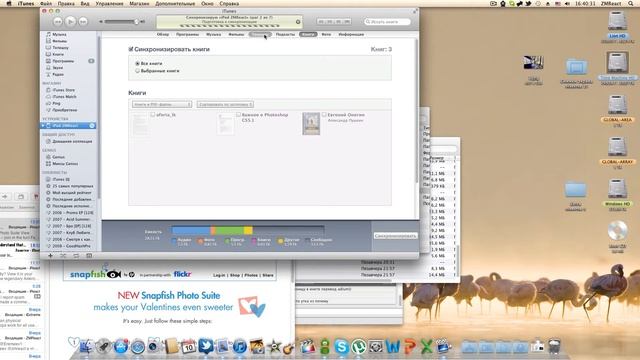
Task: Click the Next track button in iTunes
Action: [83, 21]
